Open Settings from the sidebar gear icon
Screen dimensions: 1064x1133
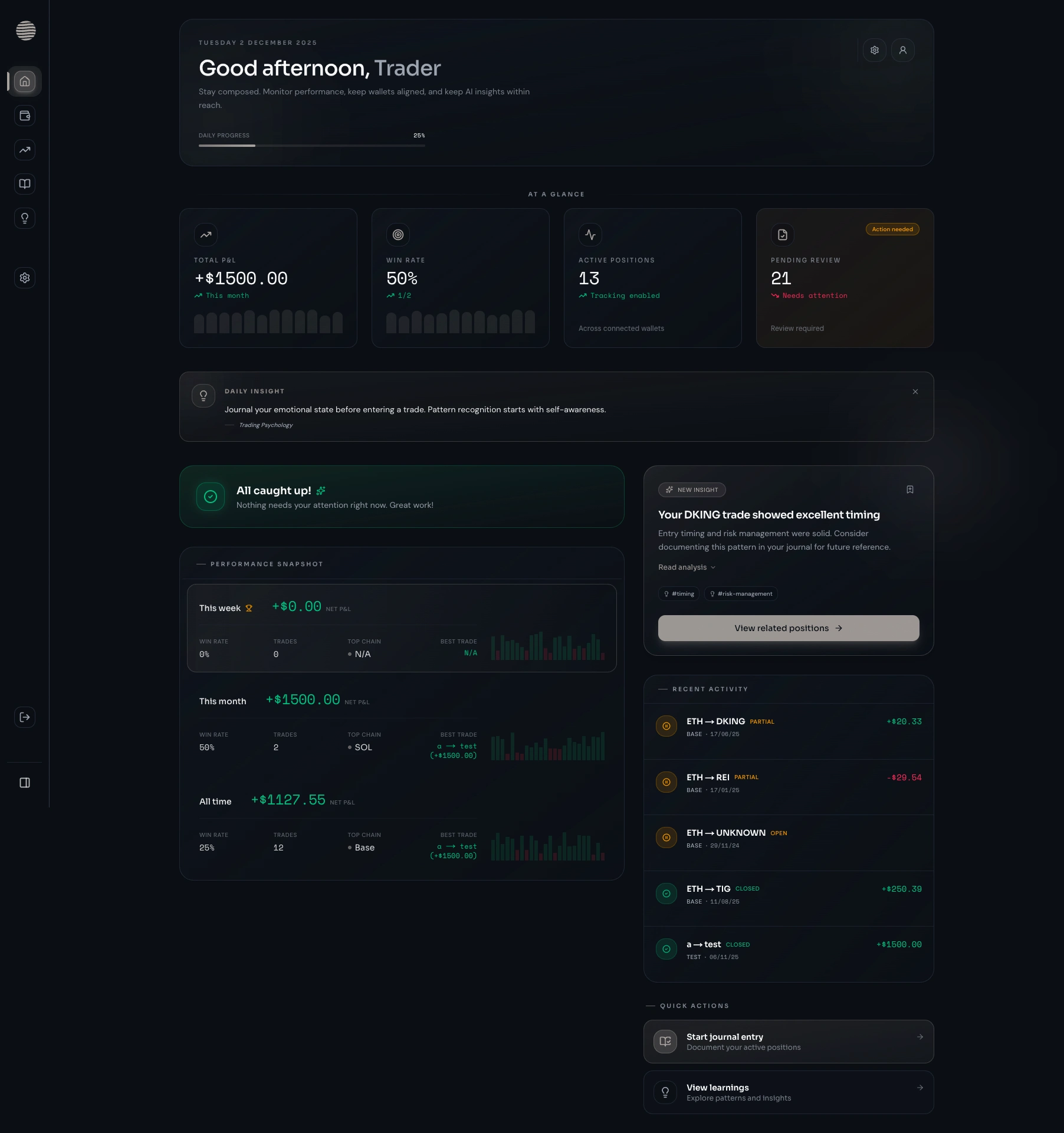click(24, 278)
